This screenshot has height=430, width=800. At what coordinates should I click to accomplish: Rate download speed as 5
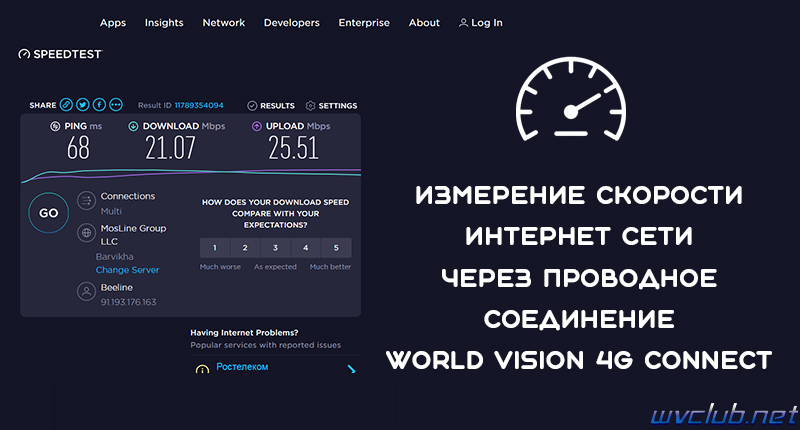(336, 248)
